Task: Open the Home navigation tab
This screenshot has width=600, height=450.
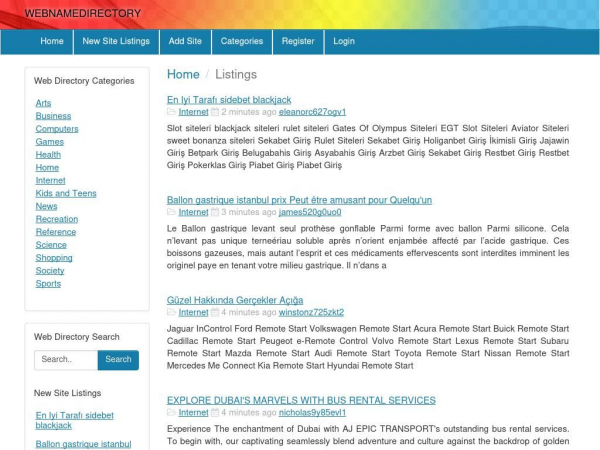Action: coord(52,41)
